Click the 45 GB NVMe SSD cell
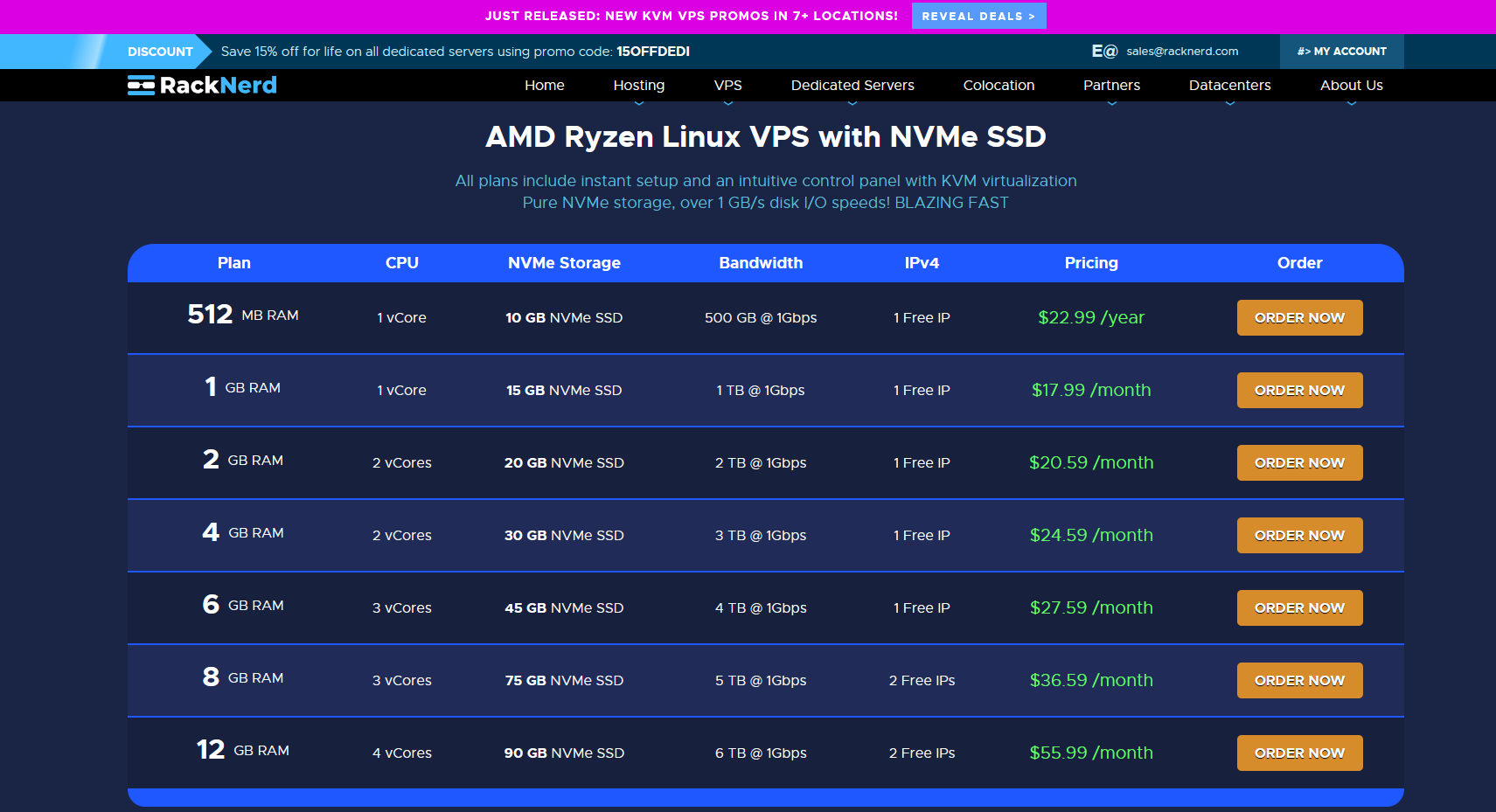Viewport: 1496px width, 812px height. coord(564,608)
